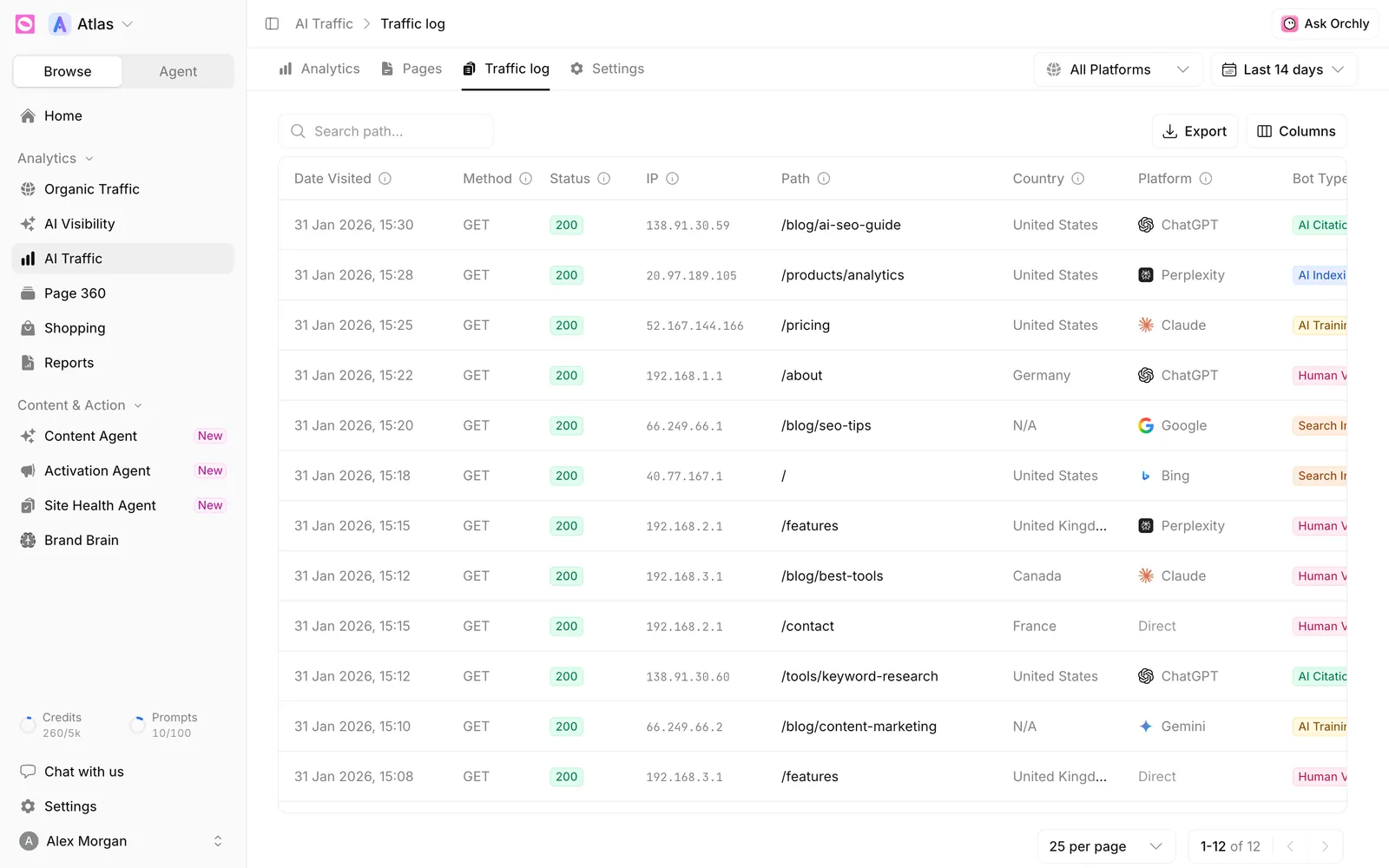Open the Last 14 days date dropdown

click(x=1284, y=69)
